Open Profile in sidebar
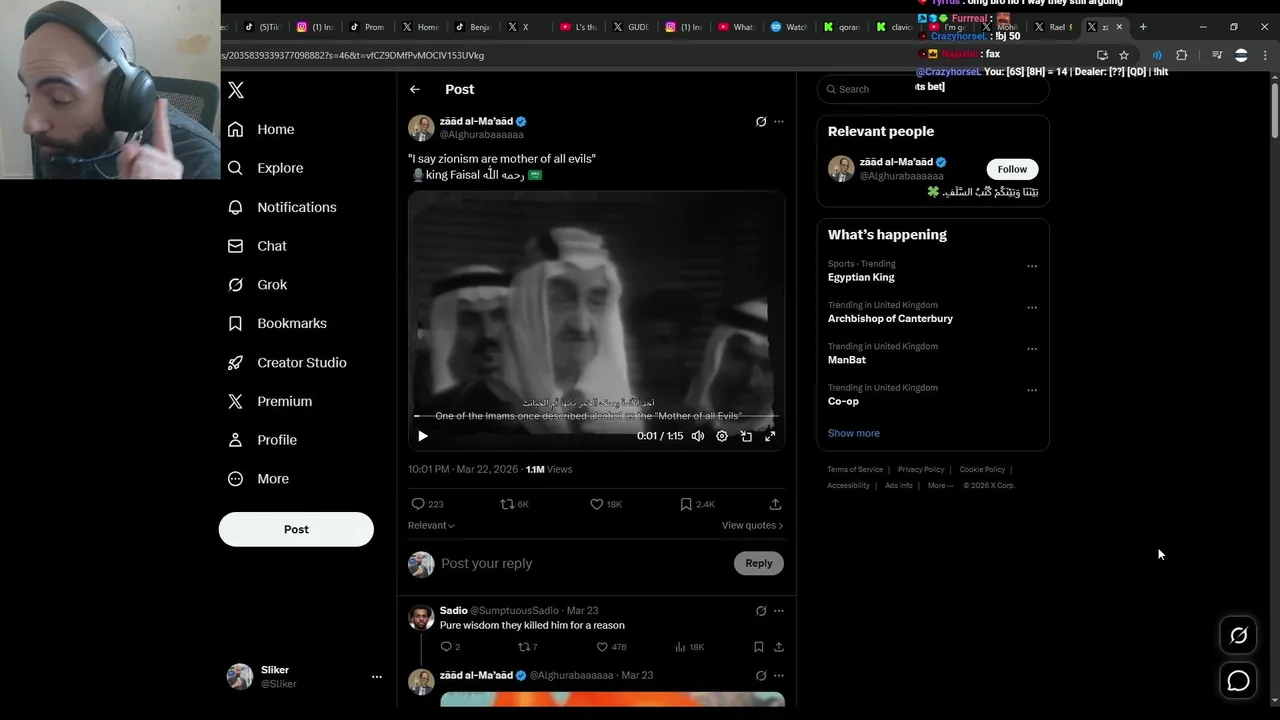 262,440
